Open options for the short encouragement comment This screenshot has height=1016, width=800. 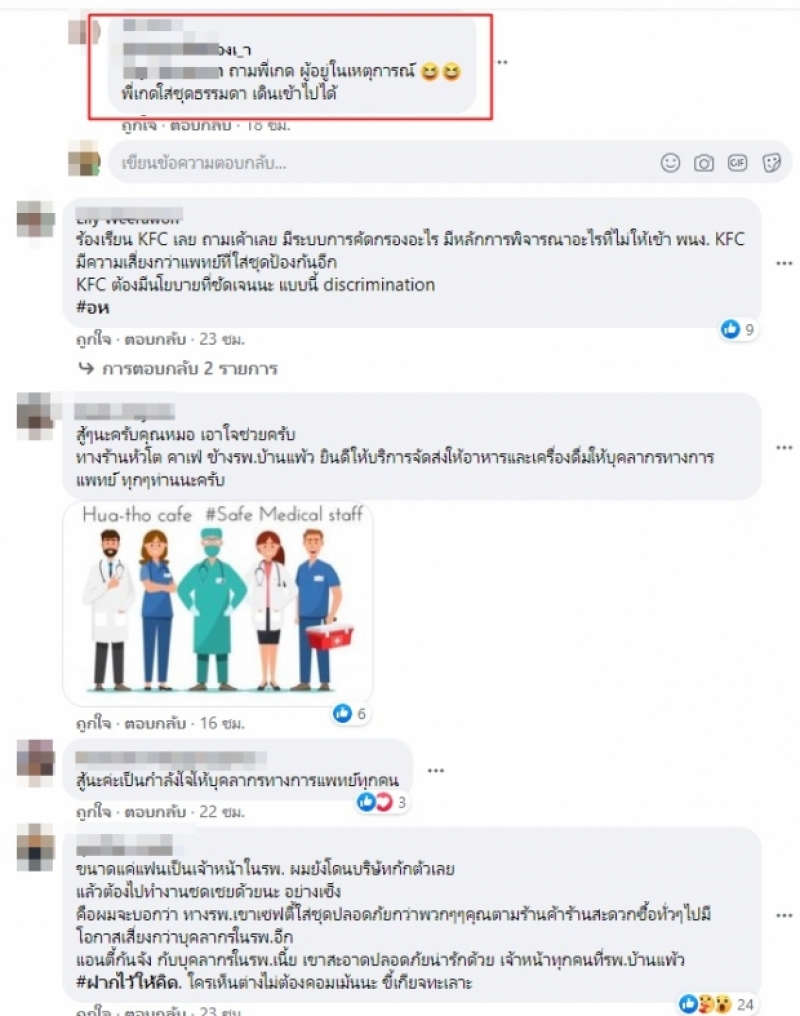click(x=436, y=770)
